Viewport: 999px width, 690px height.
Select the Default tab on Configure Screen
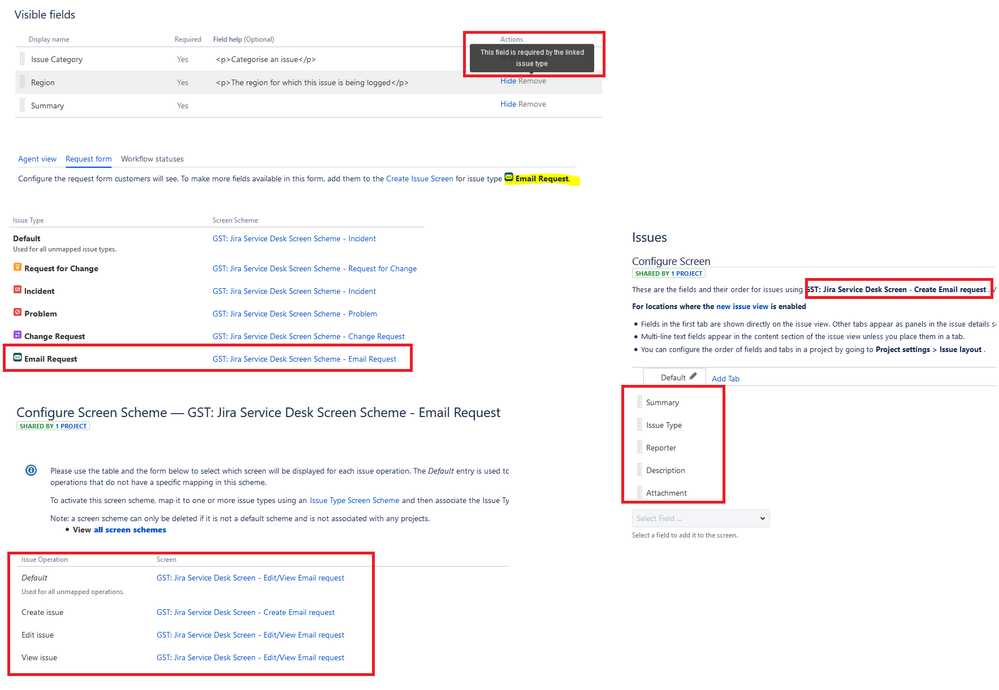[673, 378]
